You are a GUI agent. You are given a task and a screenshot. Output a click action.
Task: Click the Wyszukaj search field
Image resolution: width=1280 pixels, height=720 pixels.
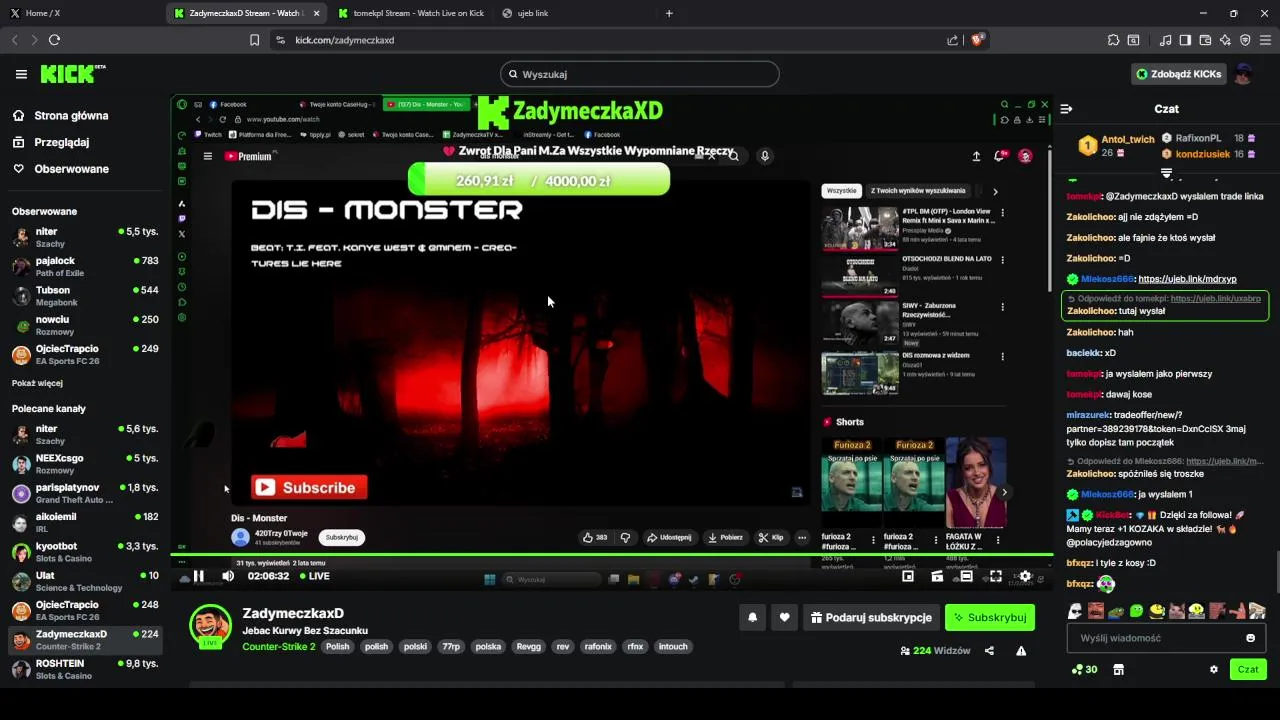(x=639, y=74)
